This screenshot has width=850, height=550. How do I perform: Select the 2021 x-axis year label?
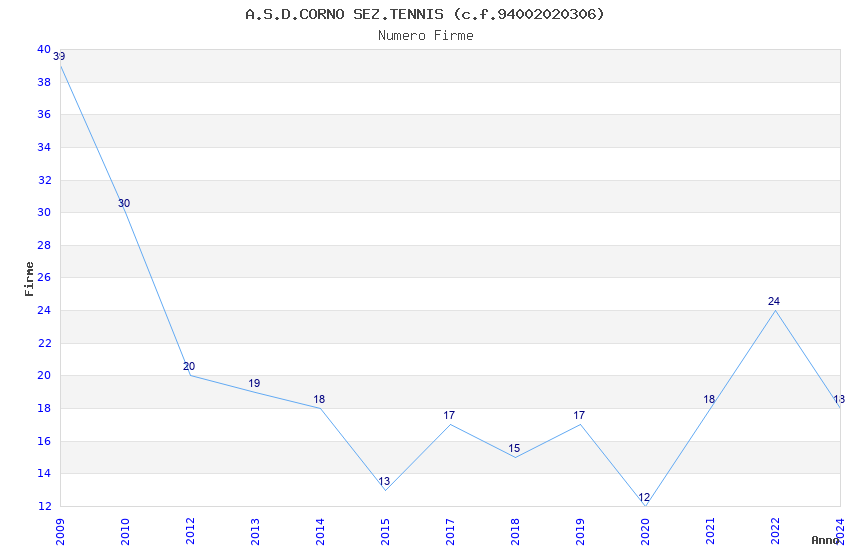[710, 532]
